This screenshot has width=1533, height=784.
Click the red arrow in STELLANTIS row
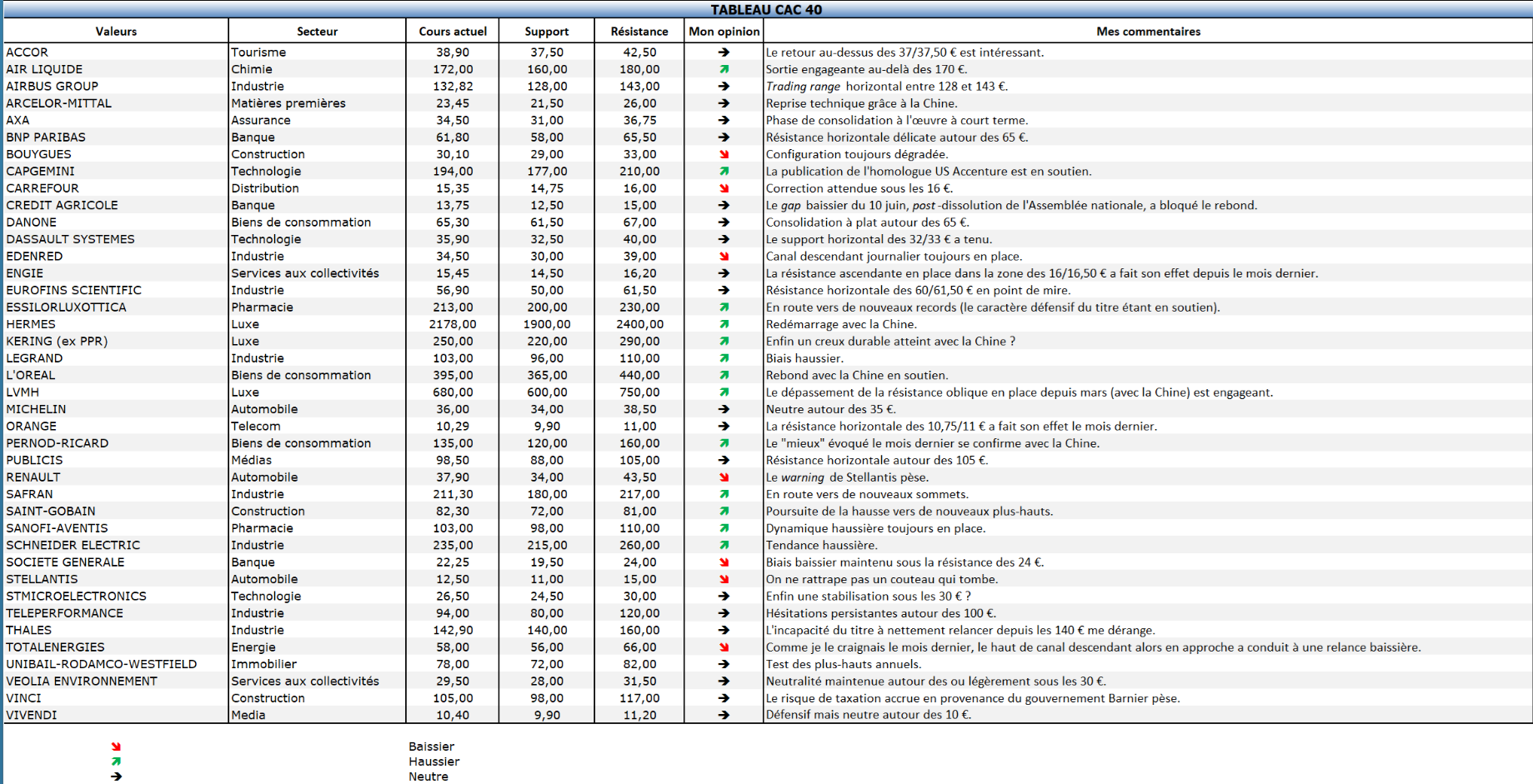[x=724, y=579]
